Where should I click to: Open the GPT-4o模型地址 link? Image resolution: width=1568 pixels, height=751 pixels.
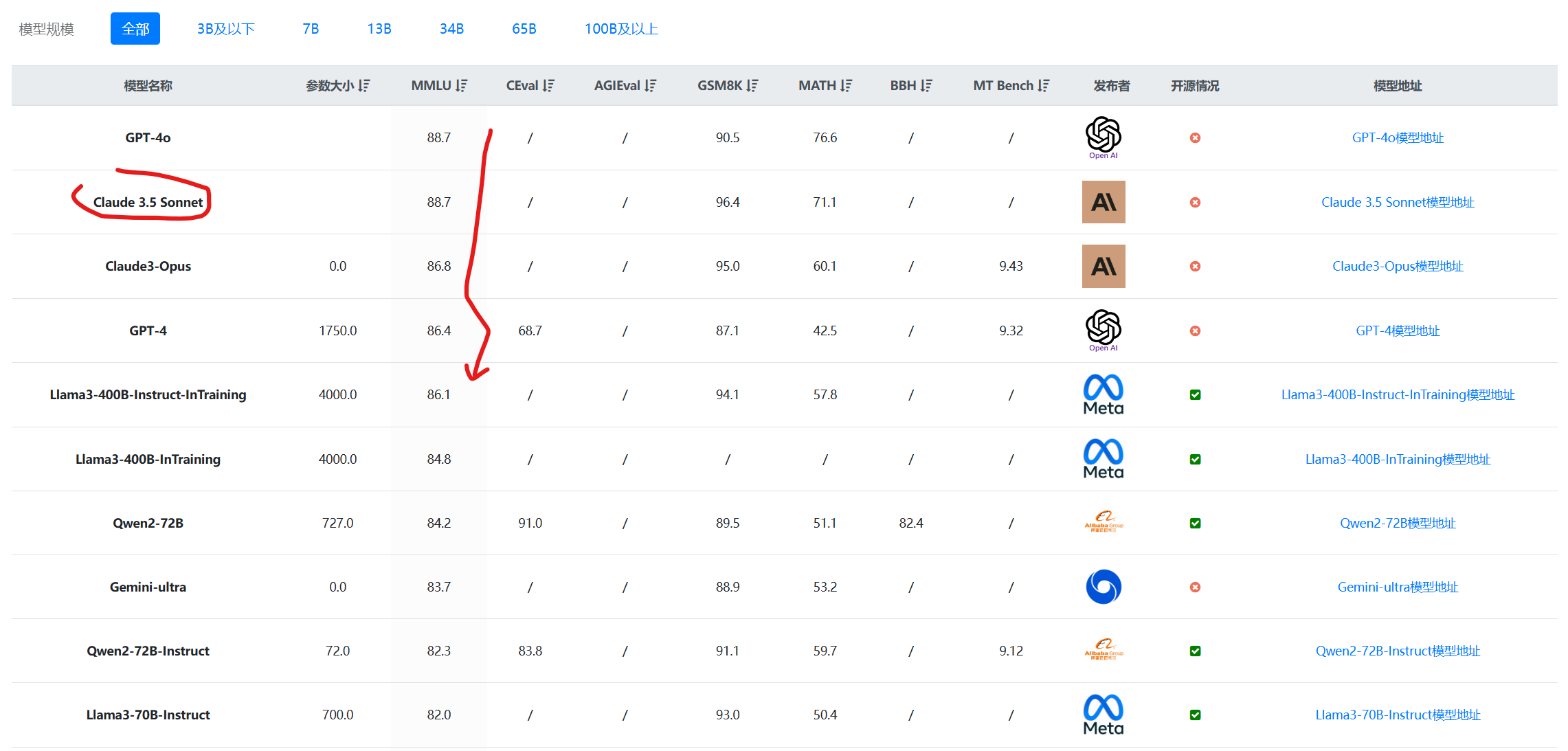point(1398,137)
